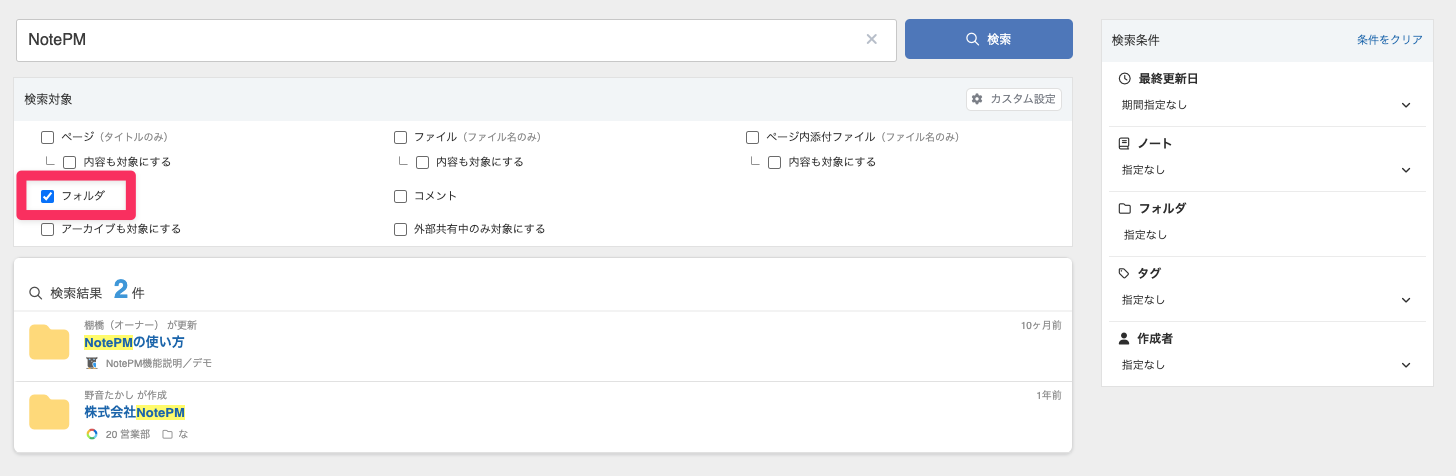Click the 20 営業部 note label
Viewport: 1456px width, 476px height.
tap(128, 434)
